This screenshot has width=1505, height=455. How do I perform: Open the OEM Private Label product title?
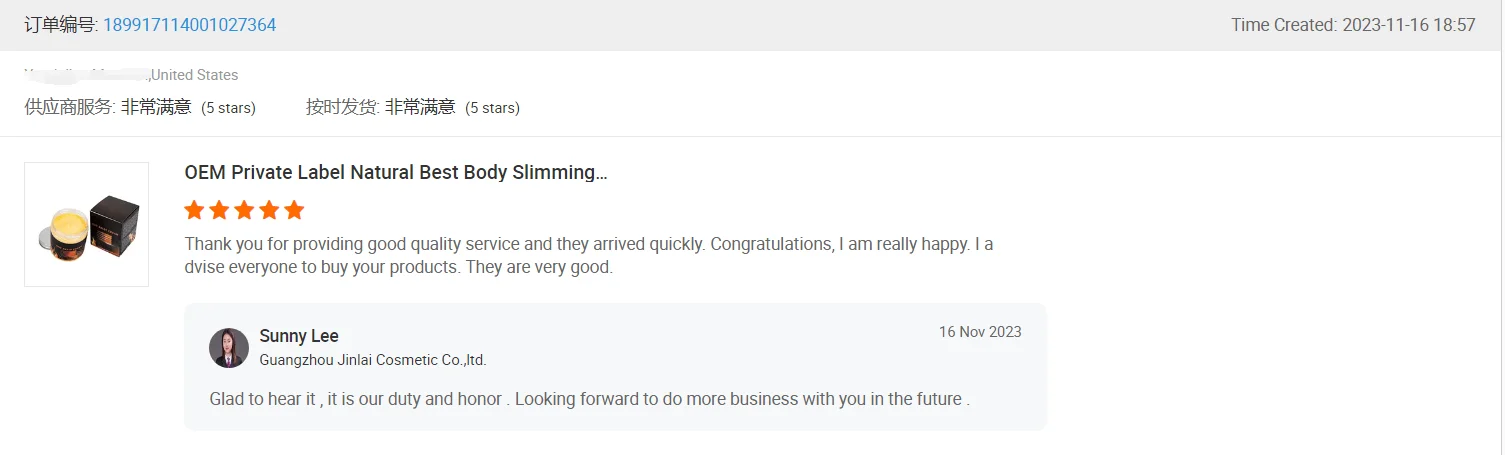(x=396, y=172)
